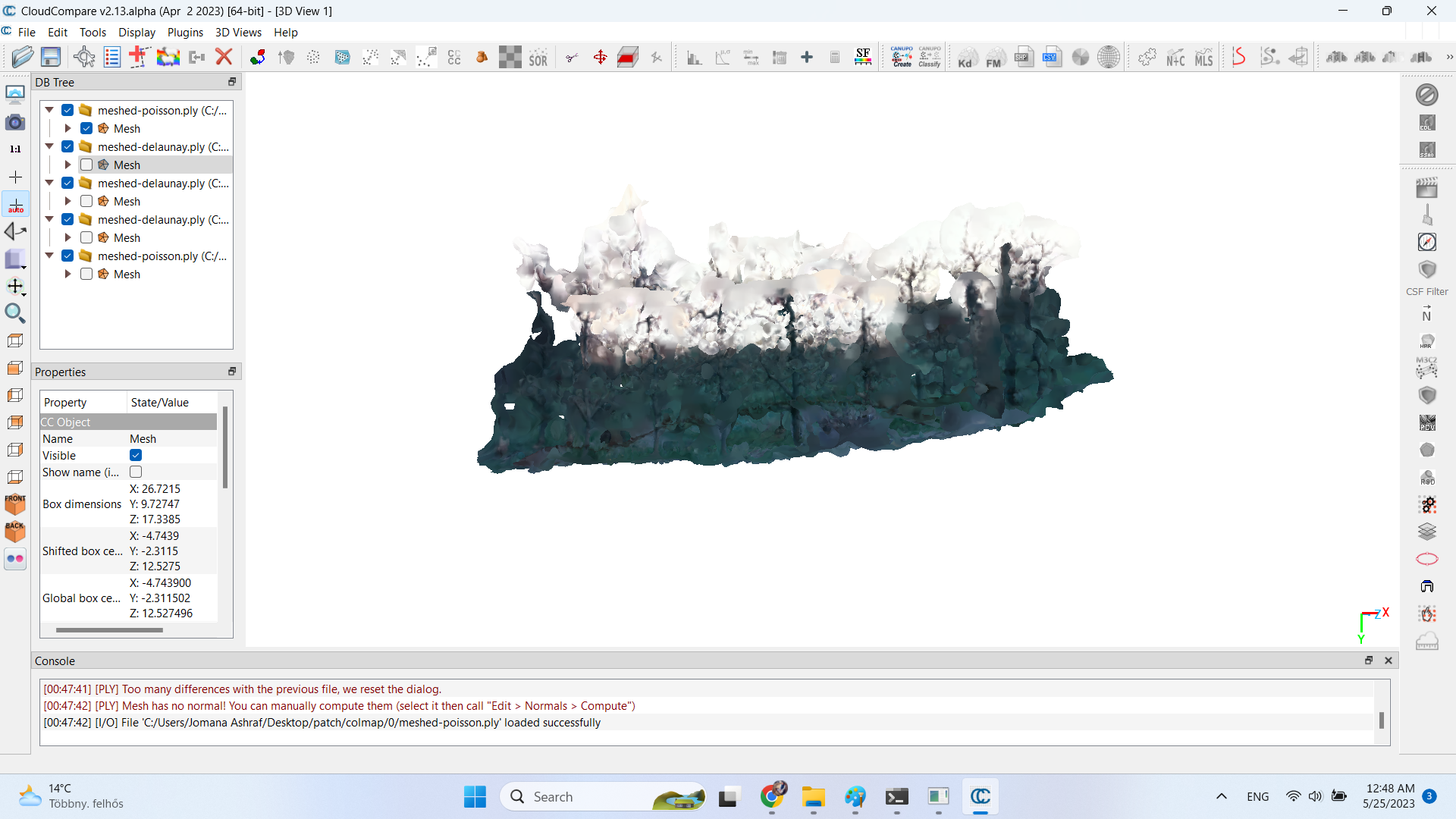Enable the Show name checkbox in Properties
Viewport: 1456px width, 819px height.
click(x=136, y=472)
